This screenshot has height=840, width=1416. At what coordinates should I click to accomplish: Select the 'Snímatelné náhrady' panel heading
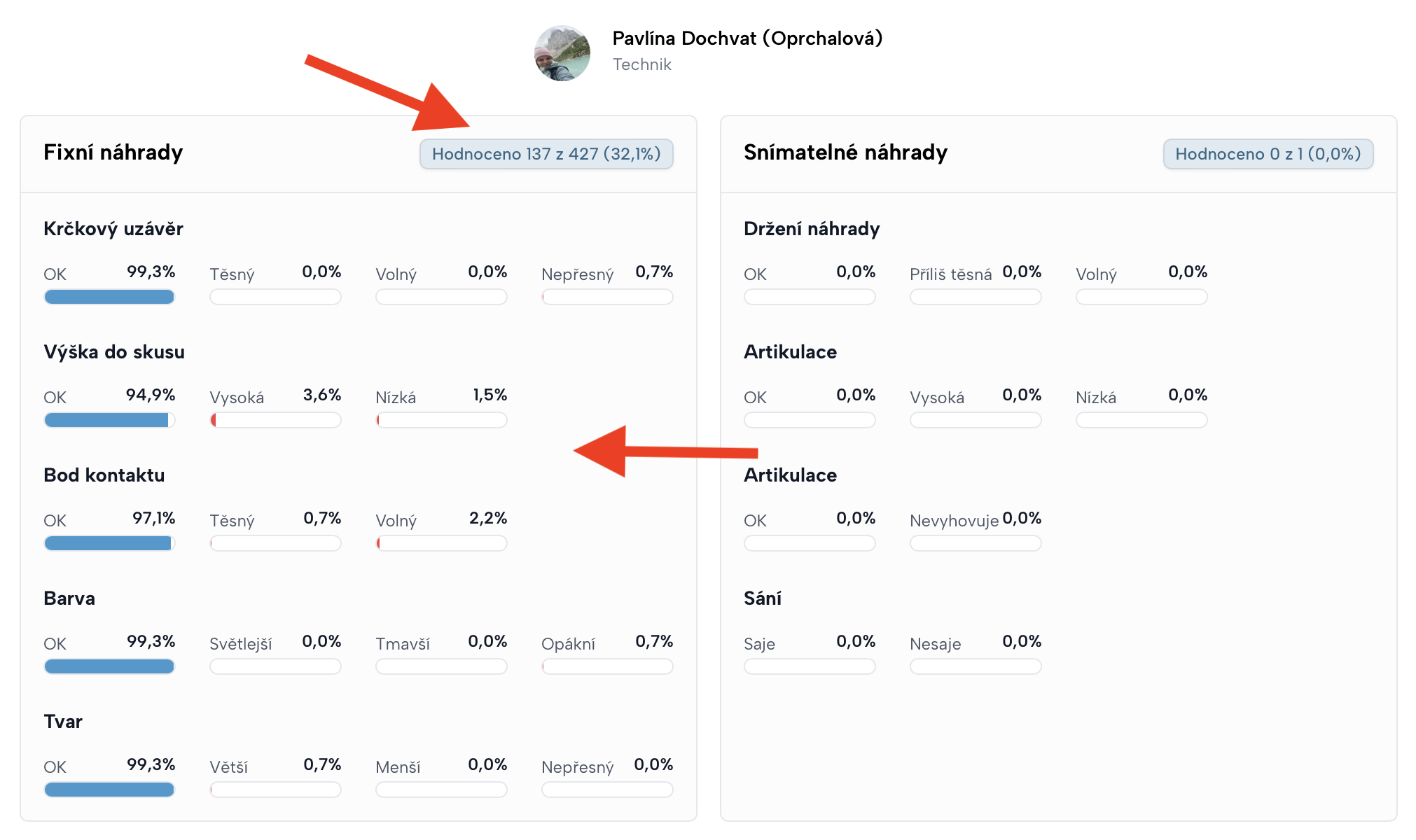coord(845,153)
